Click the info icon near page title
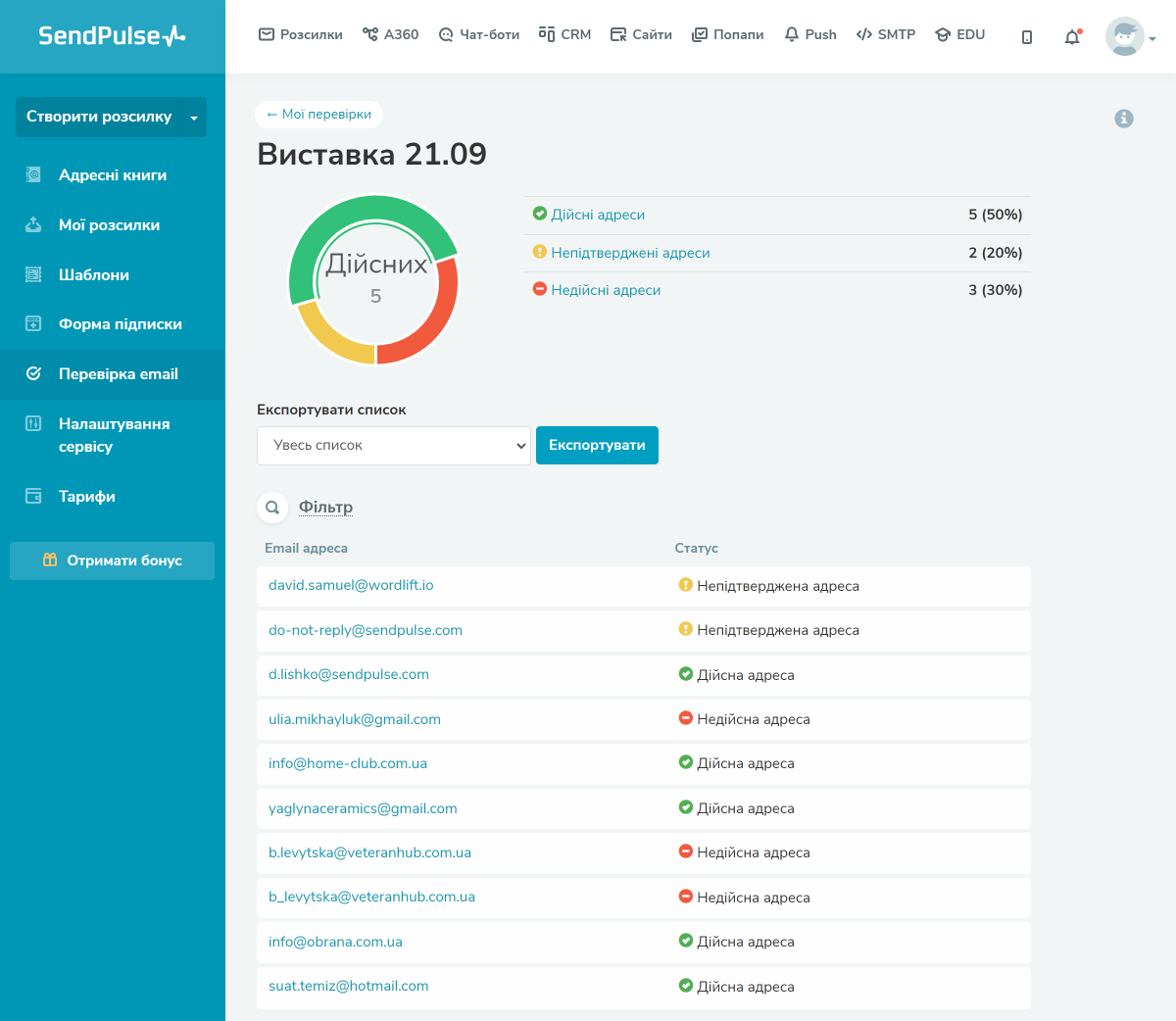Image resolution: width=1176 pixels, height=1021 pixels. pyautogui.click(x=1124, y=119)
